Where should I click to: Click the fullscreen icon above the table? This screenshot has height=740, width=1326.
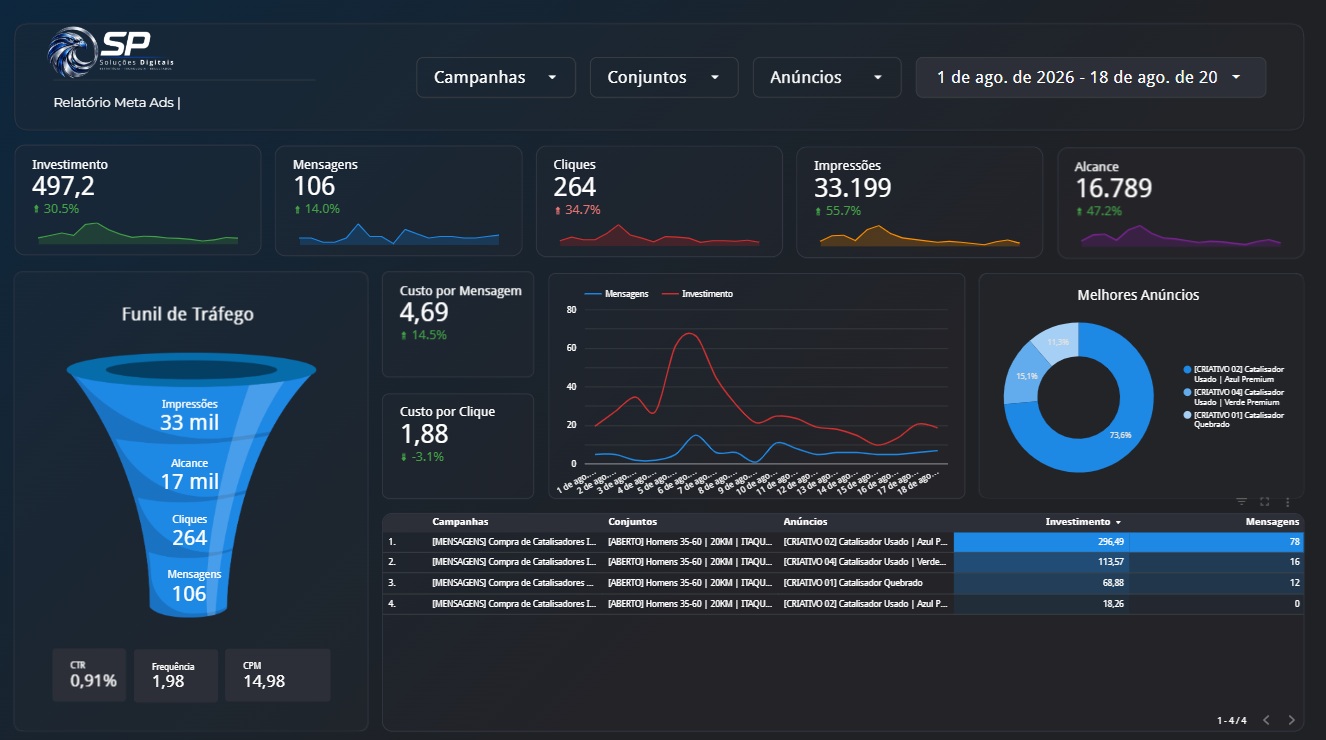click(1265, 502)
